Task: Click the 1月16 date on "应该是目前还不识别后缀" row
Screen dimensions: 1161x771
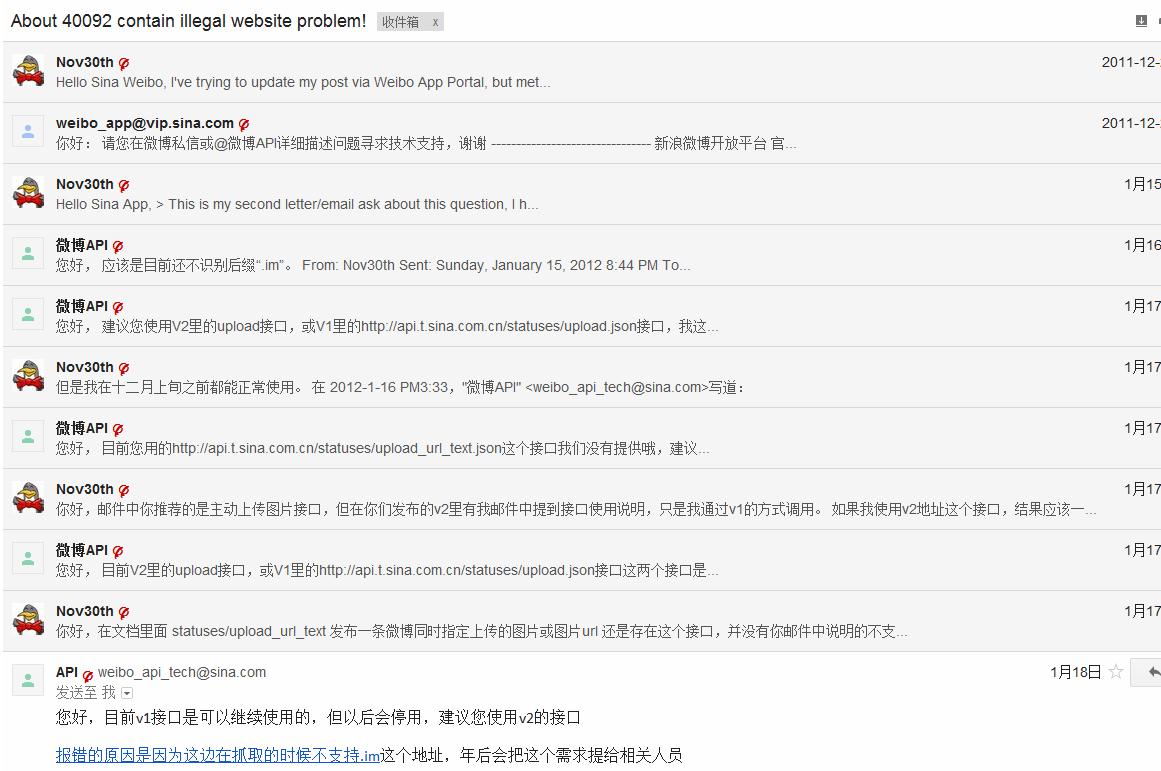Action: 1142,245
